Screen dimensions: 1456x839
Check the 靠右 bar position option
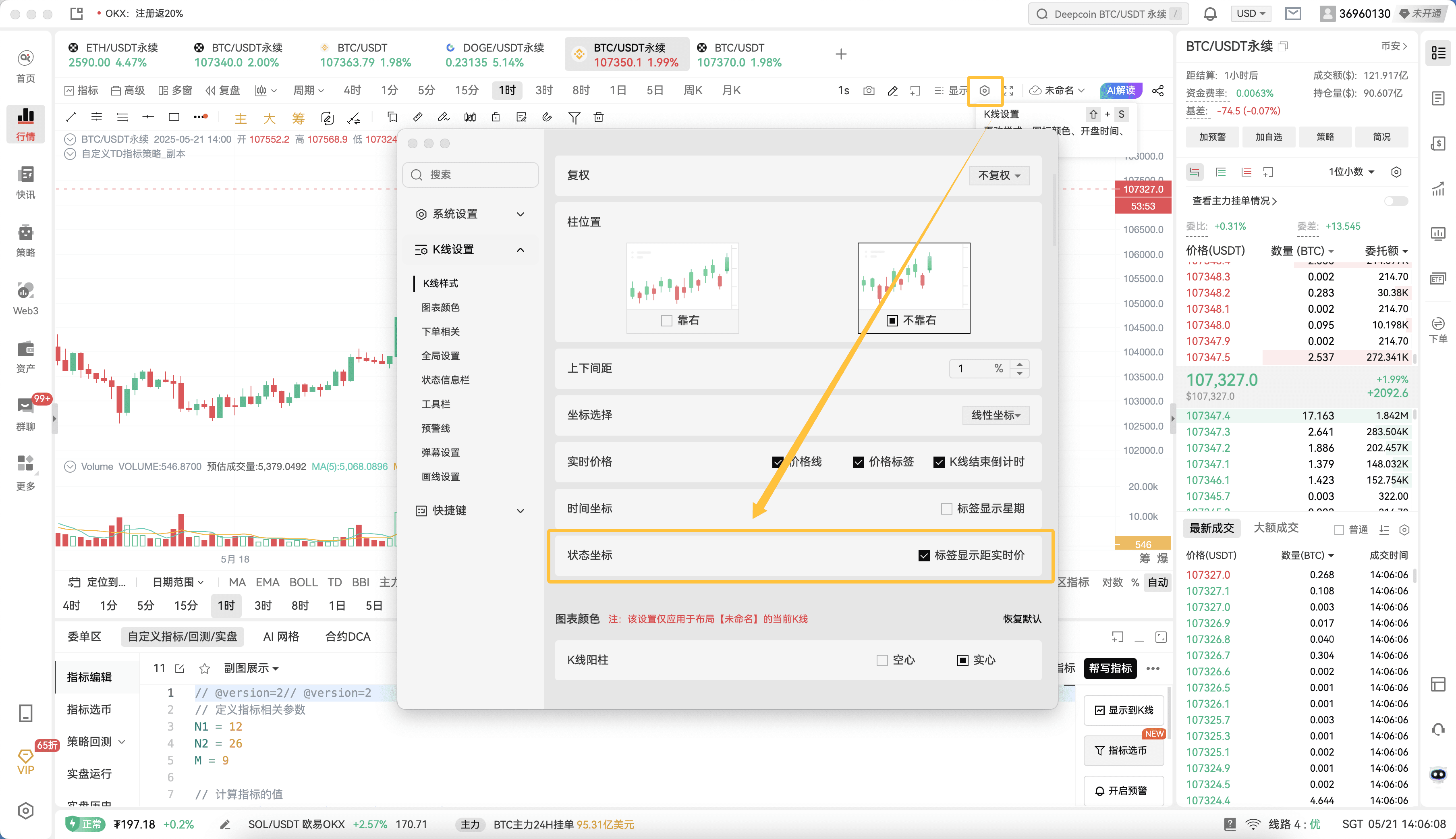coord(667,320)
